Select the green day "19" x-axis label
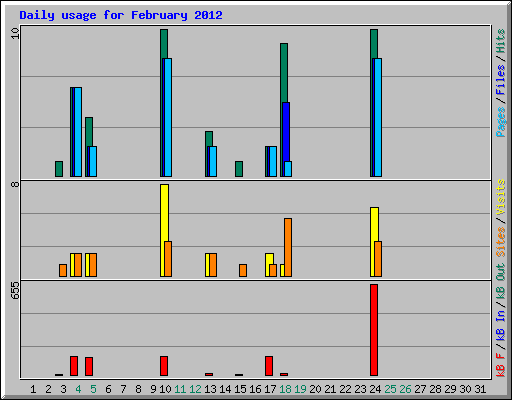 click(x=300, y=389)
